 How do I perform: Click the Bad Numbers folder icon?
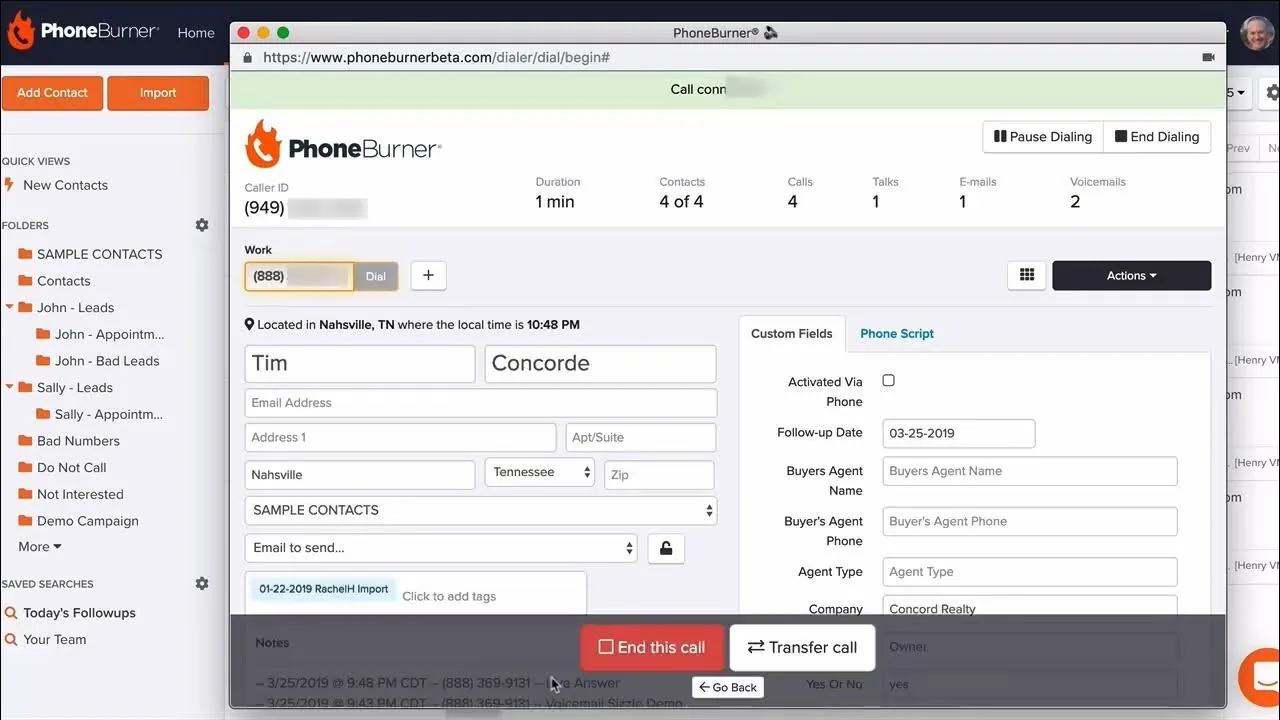tap(26, 441)
